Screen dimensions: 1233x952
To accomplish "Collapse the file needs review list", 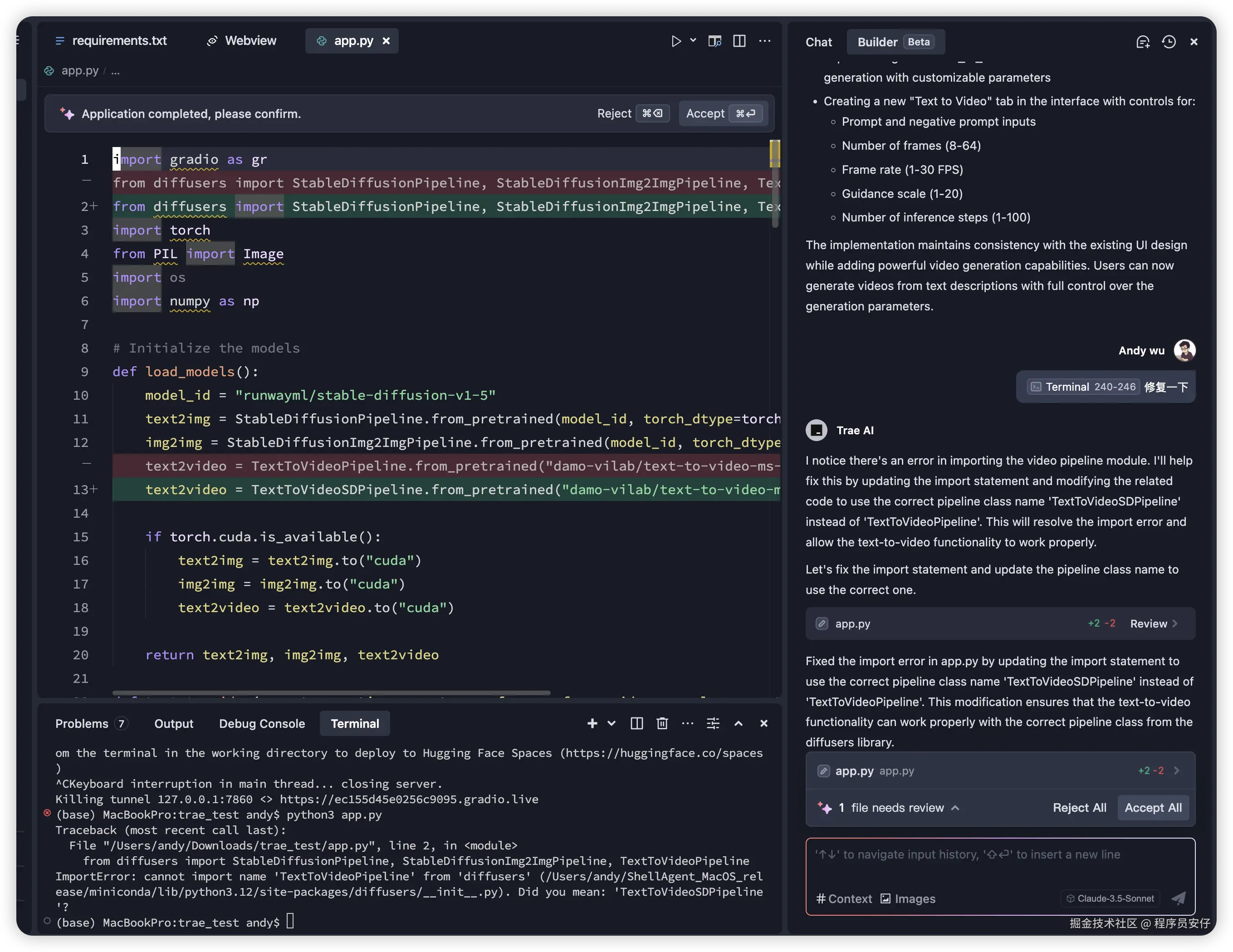I will [x=955, y=808].
